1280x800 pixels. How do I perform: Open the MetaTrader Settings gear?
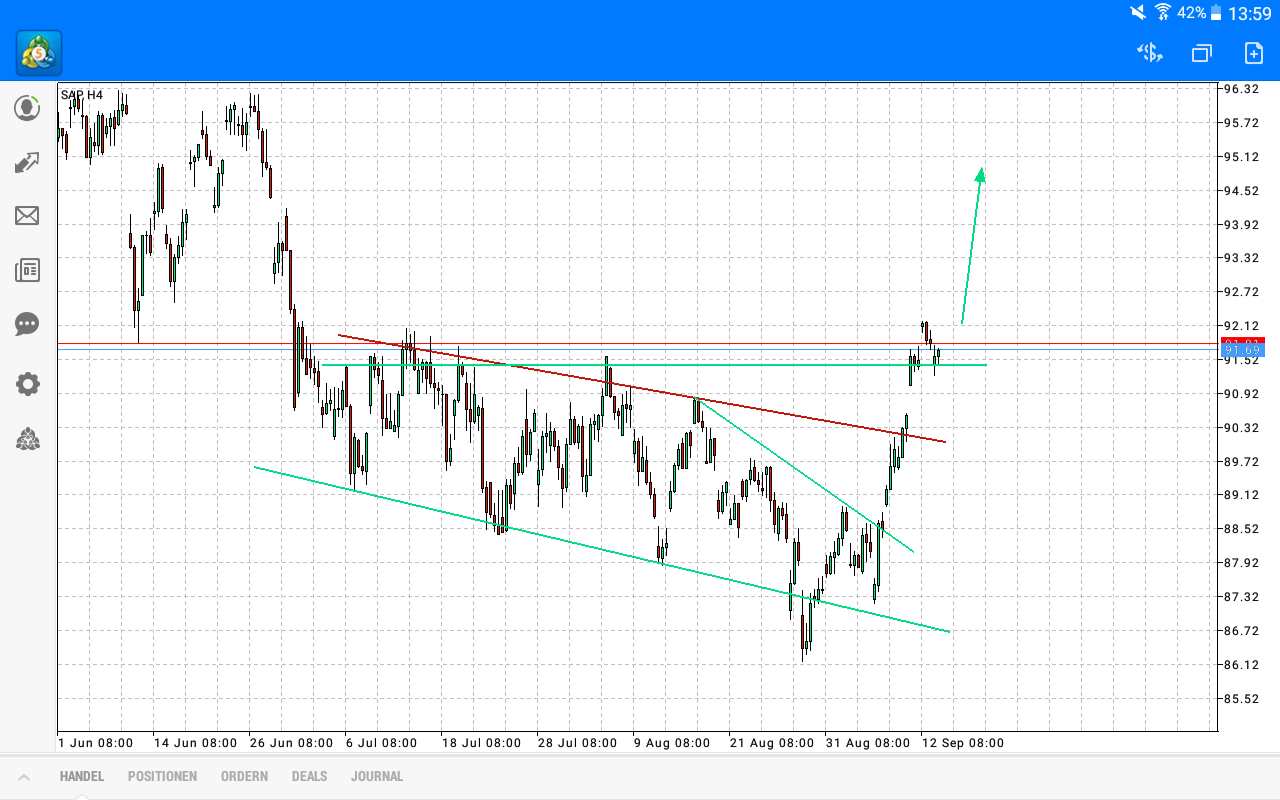pos(27,384)
